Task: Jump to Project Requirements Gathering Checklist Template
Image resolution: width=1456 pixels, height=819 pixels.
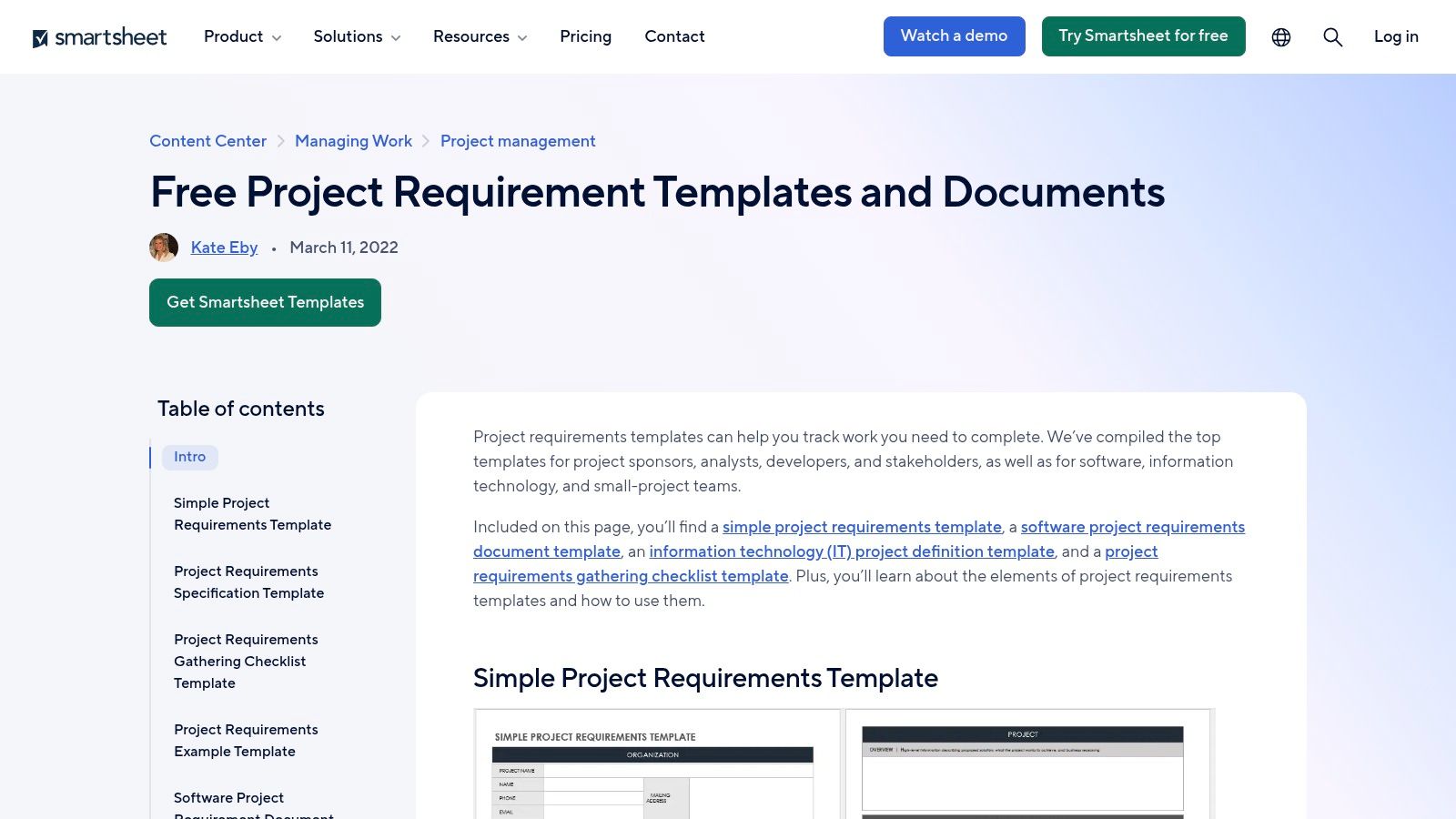Action: coord(246,662)
